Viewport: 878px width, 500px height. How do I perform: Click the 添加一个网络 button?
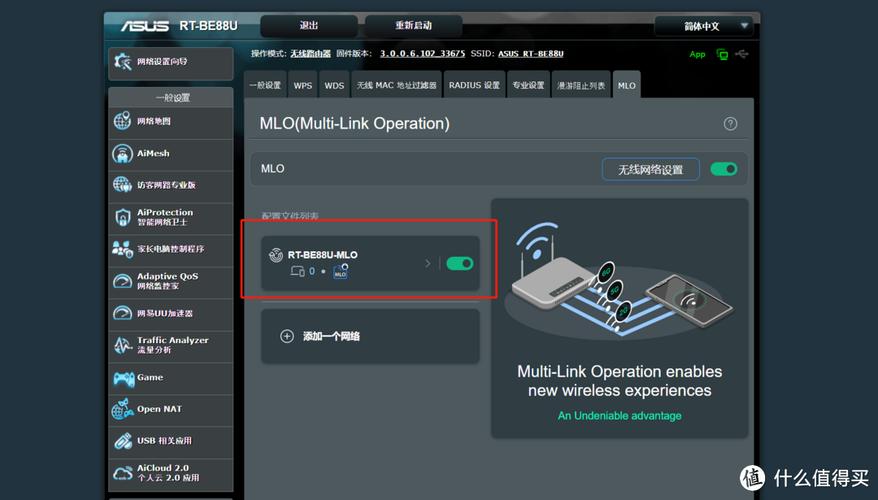pos(370,336)
